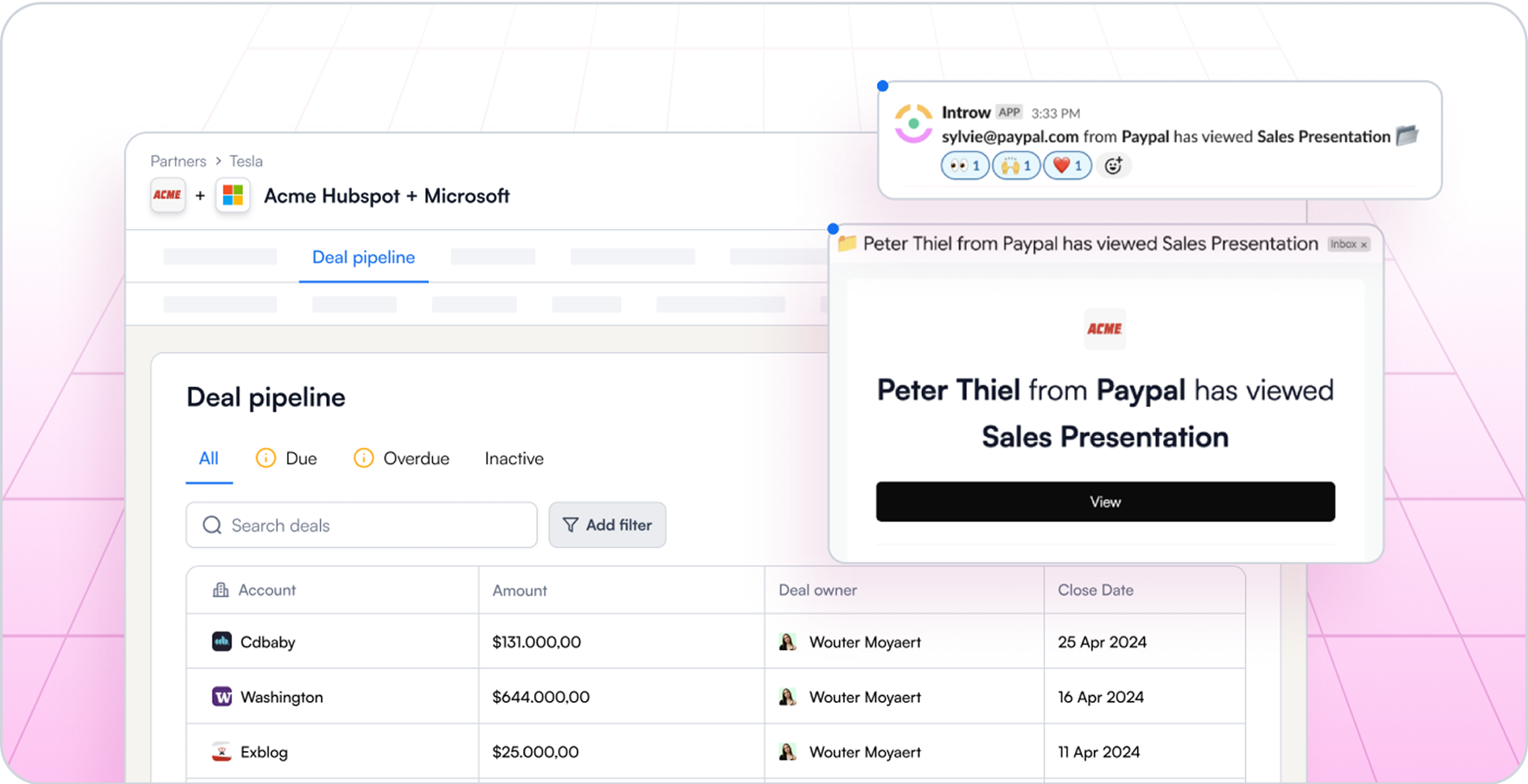Click the Due tab info icon
Viewport: 1528px width, 784px height.
click(x=265, y=458)
